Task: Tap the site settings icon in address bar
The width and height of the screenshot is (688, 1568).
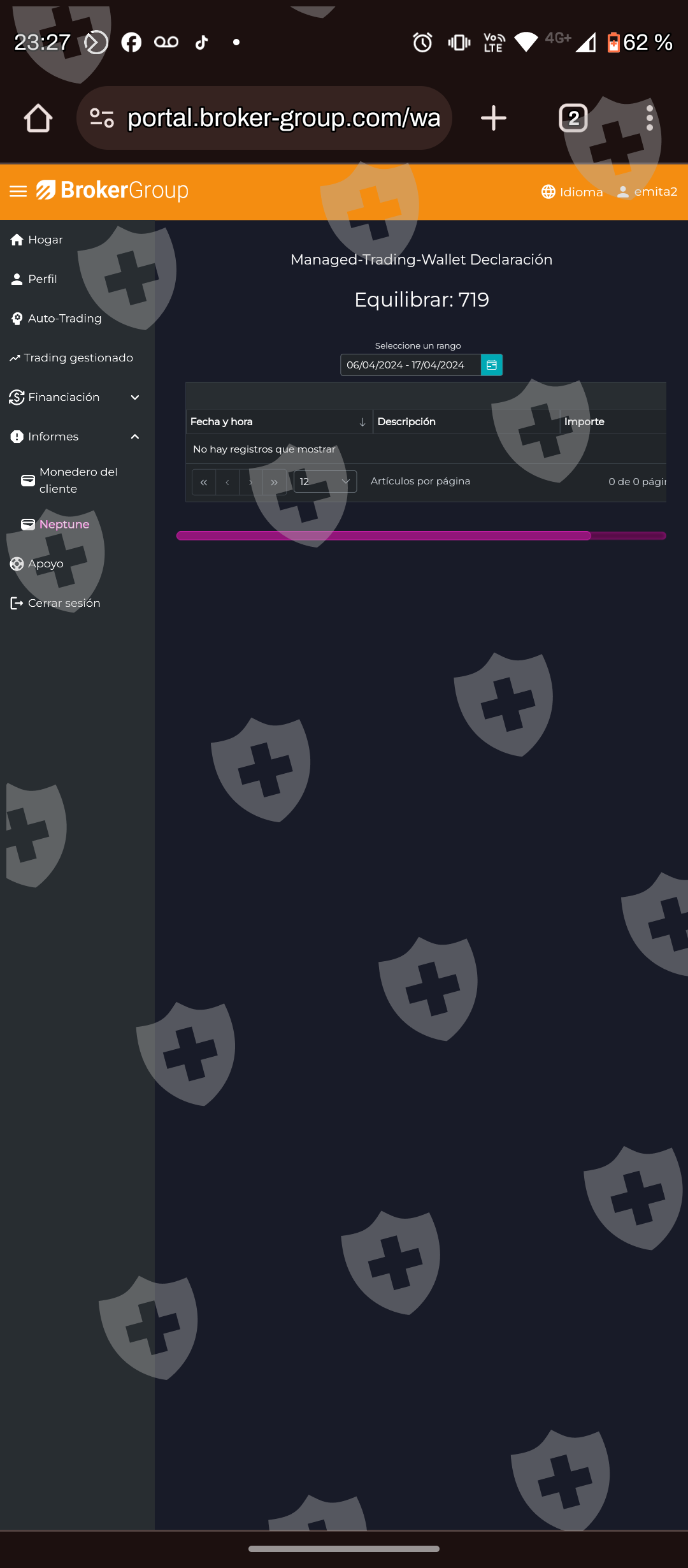Action: (x=102, y=119)
